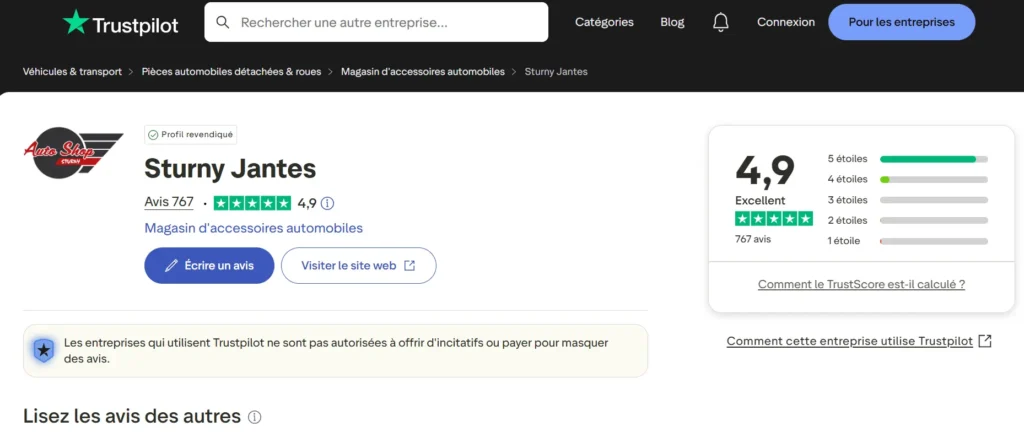The width and height of the screenshot is (1024, 432).
Task: Click the Sturny Jantes breadcrumb text
Action: [556, 72]
